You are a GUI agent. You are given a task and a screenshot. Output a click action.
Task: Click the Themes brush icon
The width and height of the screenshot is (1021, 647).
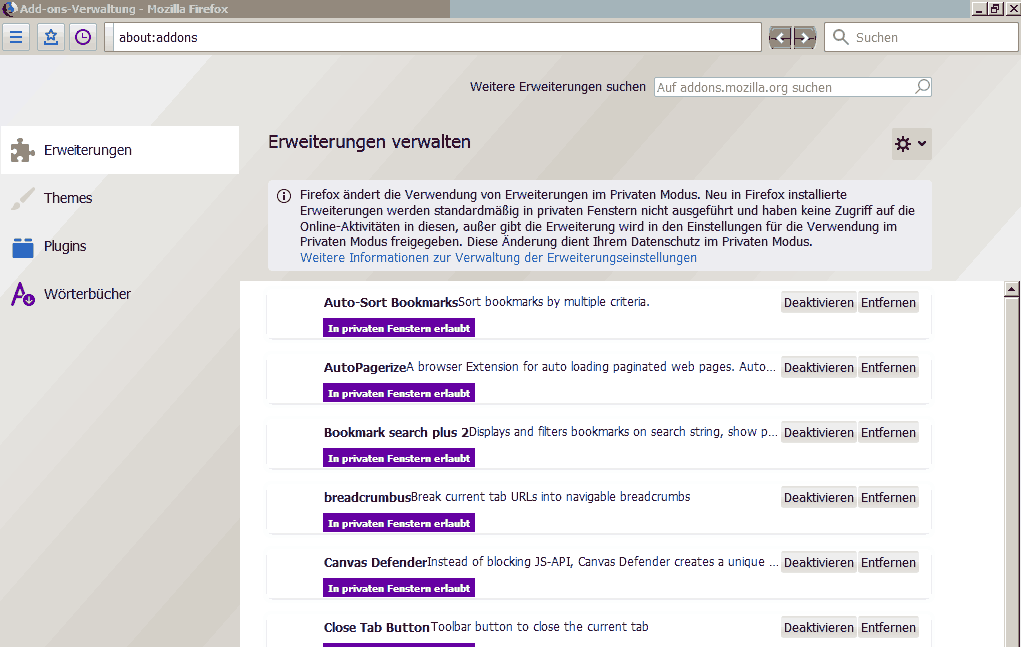tap(23, 198)
